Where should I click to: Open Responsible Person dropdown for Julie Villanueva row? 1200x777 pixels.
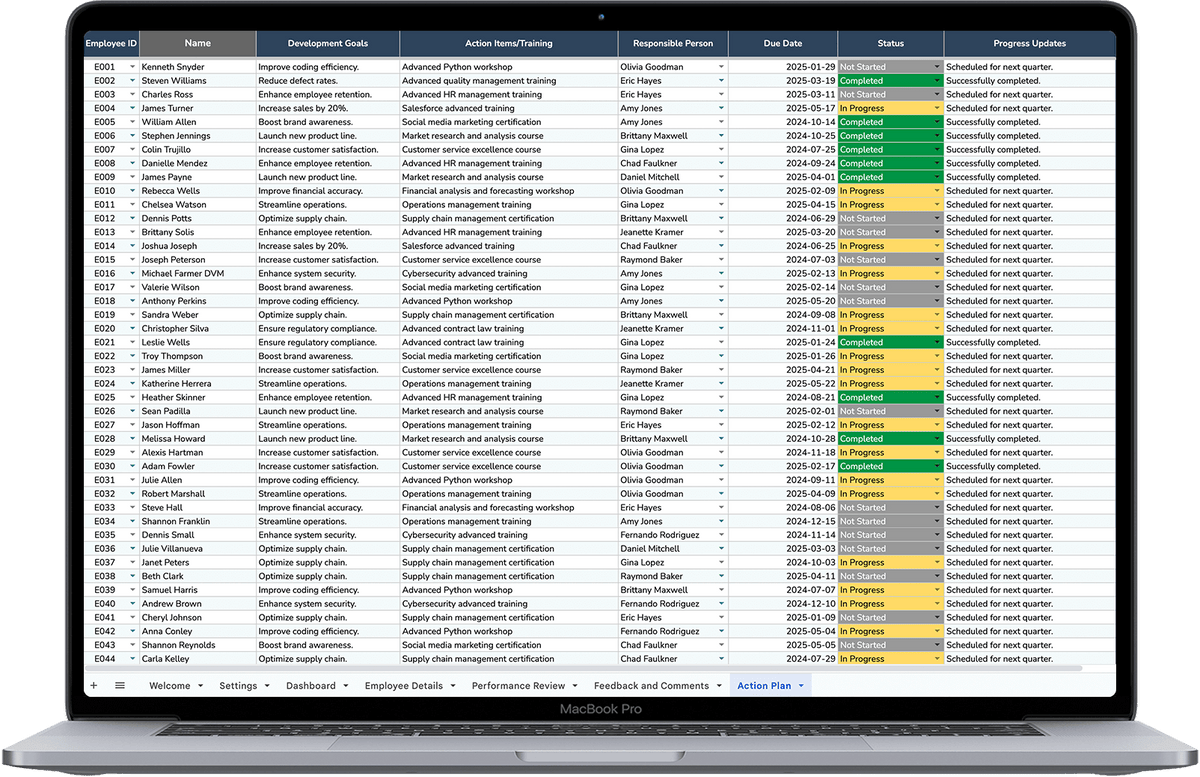coord(721,549)
